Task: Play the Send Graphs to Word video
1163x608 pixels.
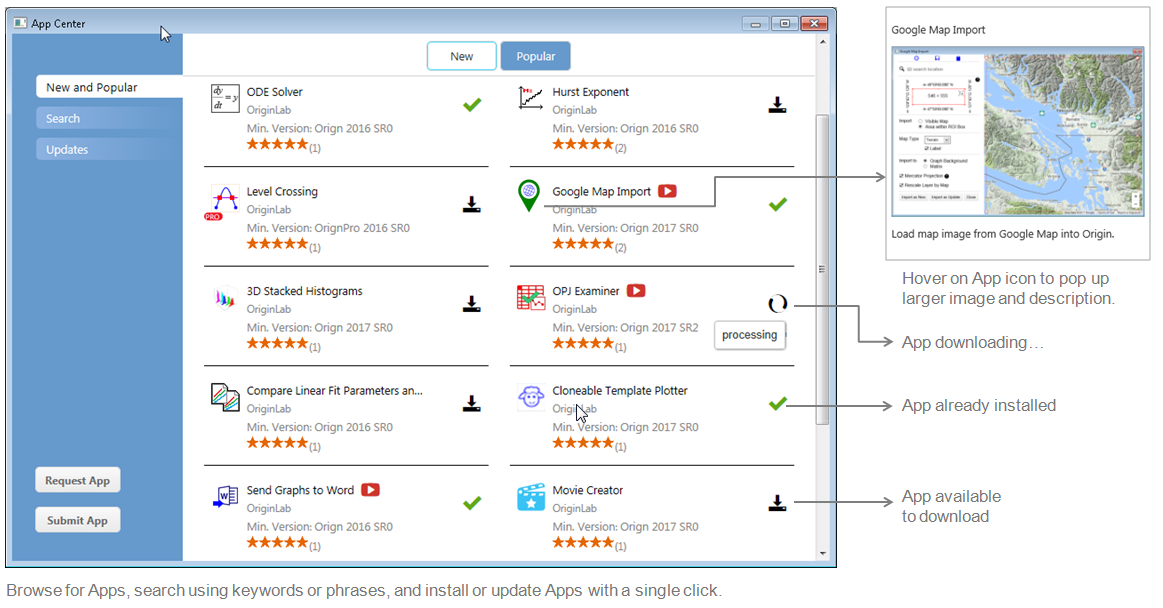Action: pos(371,490)
